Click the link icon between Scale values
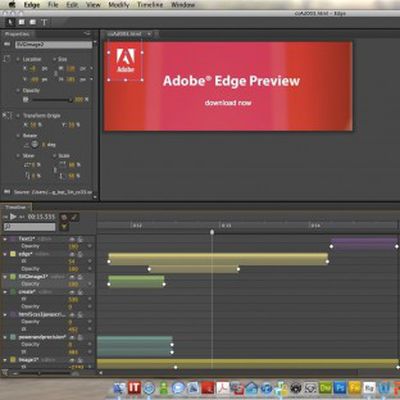 click(55, 170)
